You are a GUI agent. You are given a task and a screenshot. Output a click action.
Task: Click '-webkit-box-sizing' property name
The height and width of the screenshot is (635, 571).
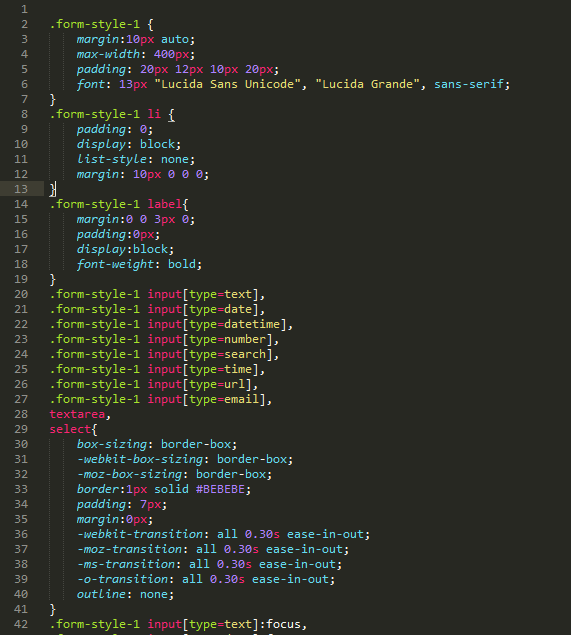tap(140, 460)
